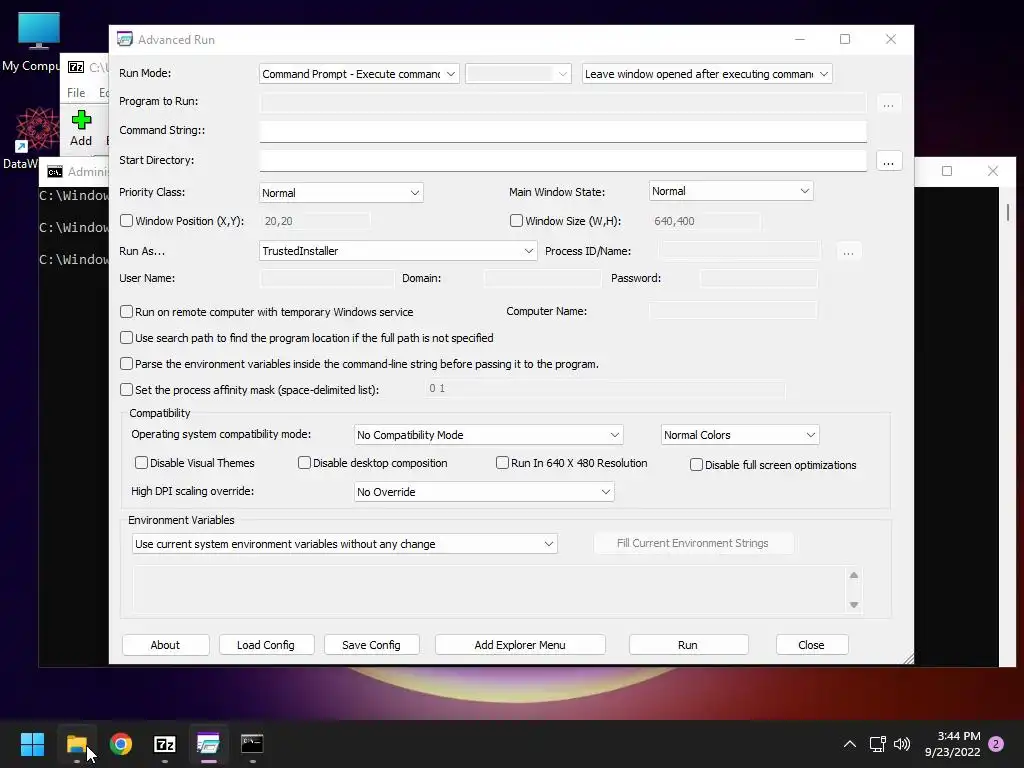Click the Run button

[688, 645]
